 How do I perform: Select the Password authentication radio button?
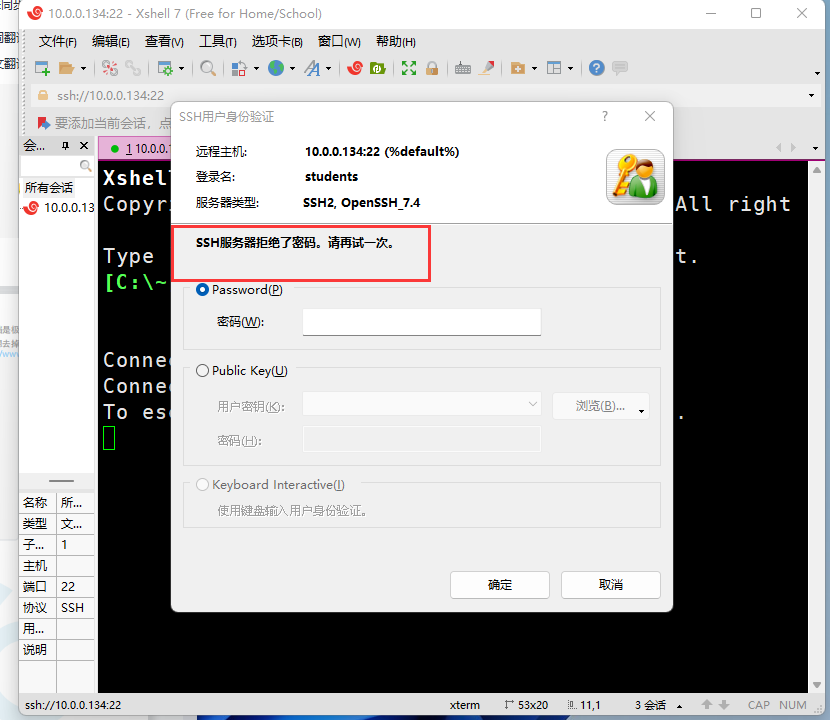[x=202, y=289]
